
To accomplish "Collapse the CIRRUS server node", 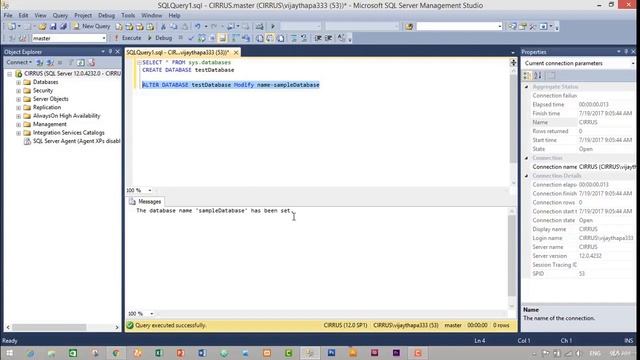I will pyautogui.click(x=10, y=74).
